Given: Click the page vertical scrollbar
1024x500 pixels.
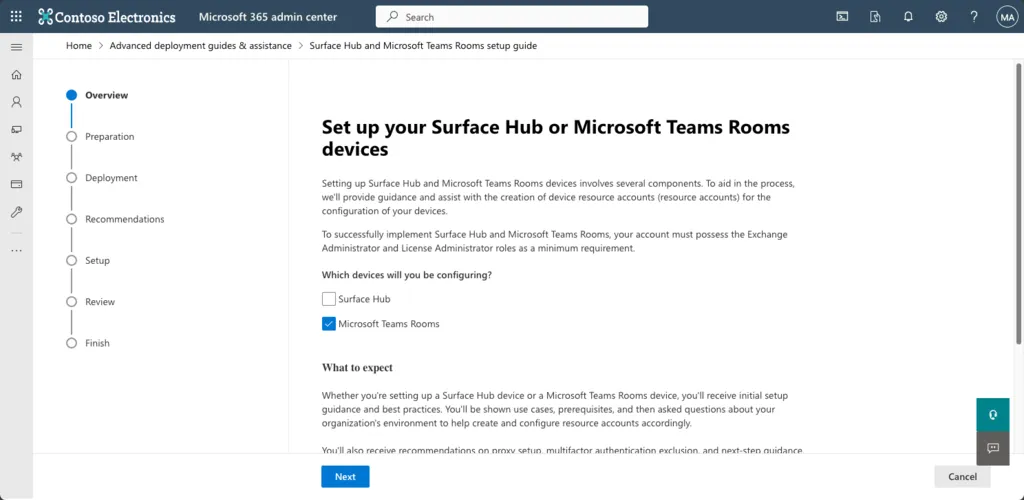Looking at the screenshot, I should 1019,202.
